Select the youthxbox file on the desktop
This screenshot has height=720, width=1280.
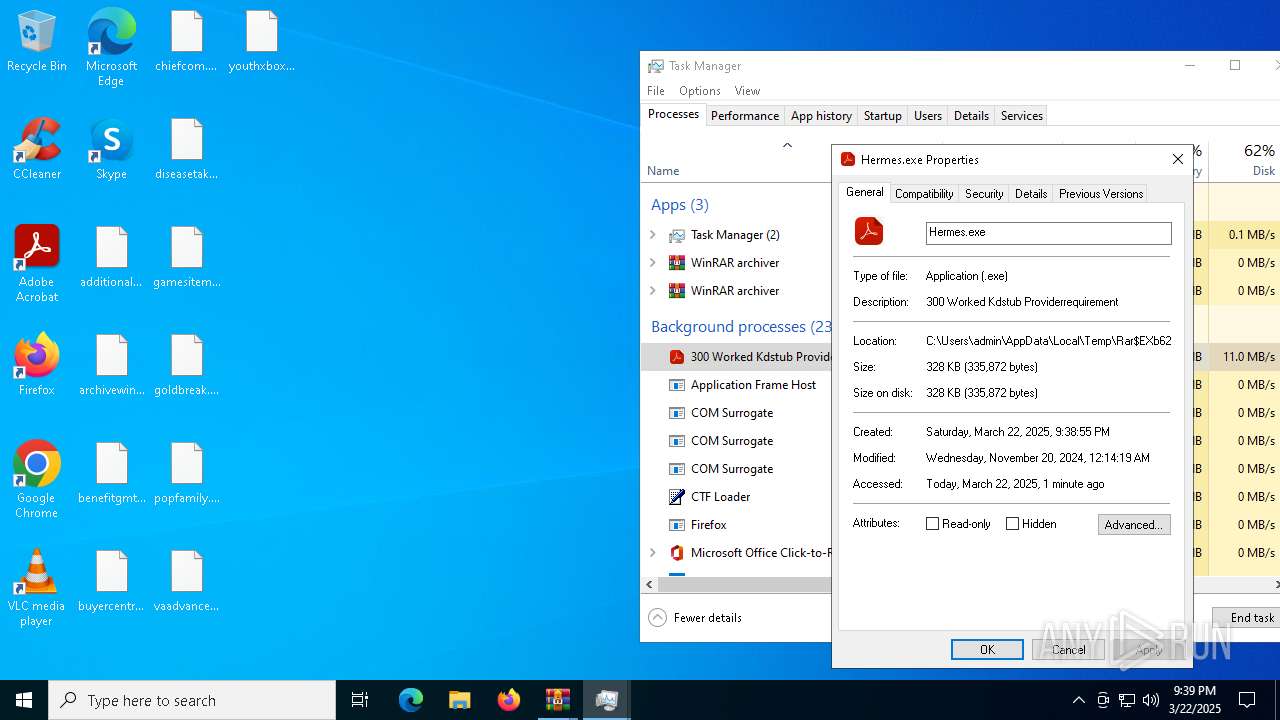click(x=261, y=42)
